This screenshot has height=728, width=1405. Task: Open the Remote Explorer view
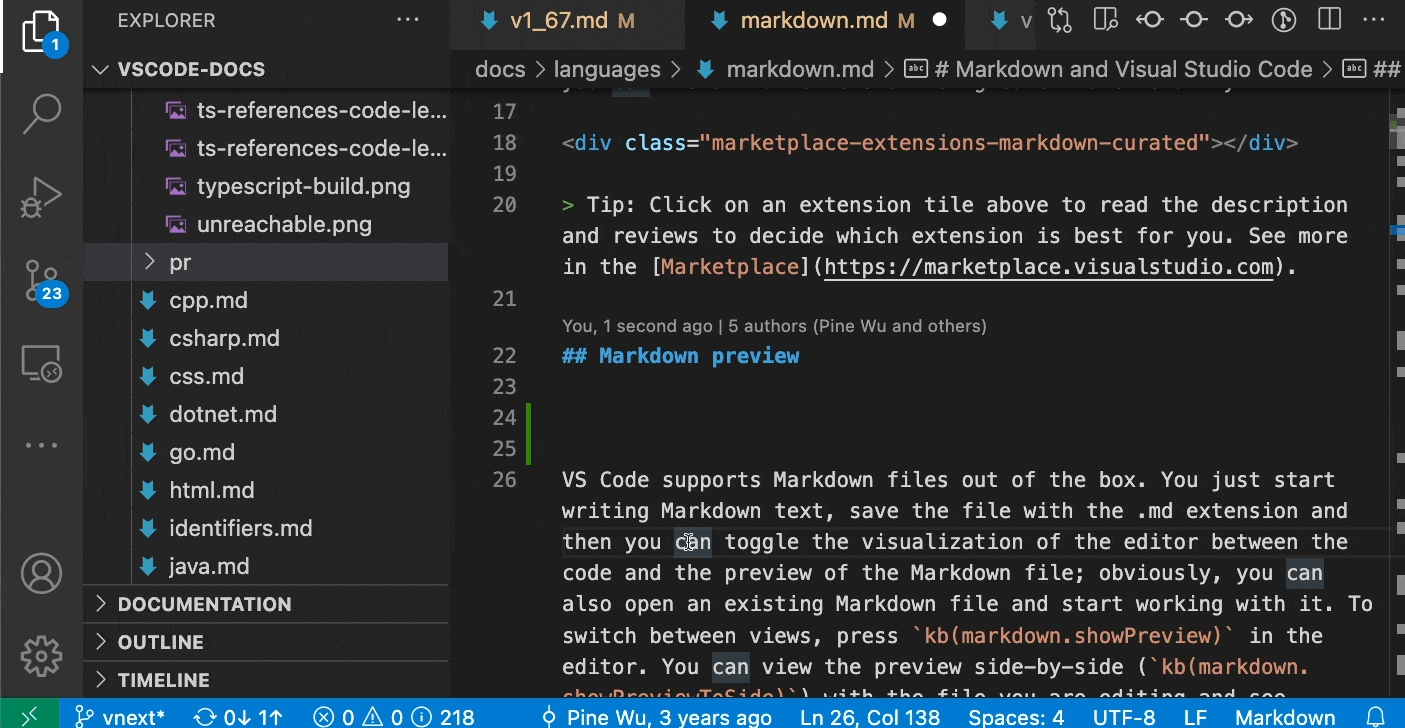(41, 363)
